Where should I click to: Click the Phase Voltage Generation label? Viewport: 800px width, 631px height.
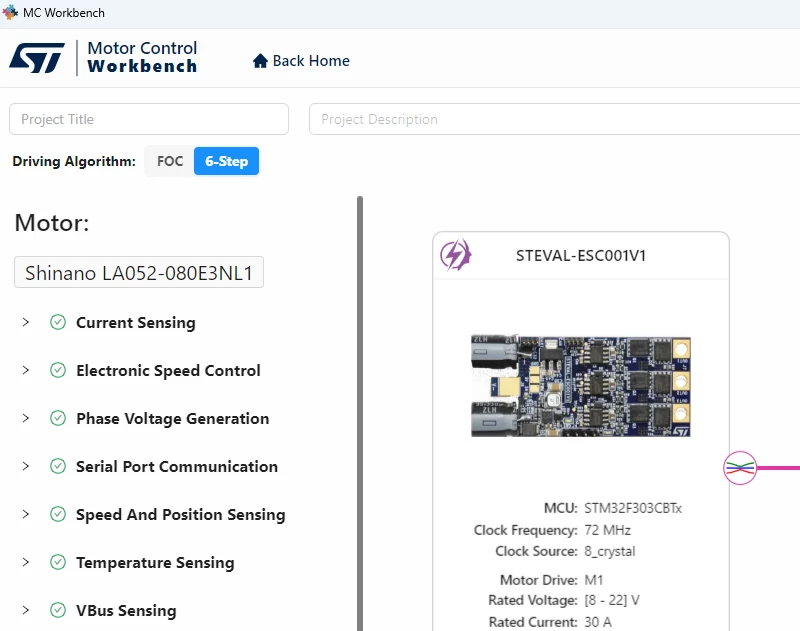172,418
